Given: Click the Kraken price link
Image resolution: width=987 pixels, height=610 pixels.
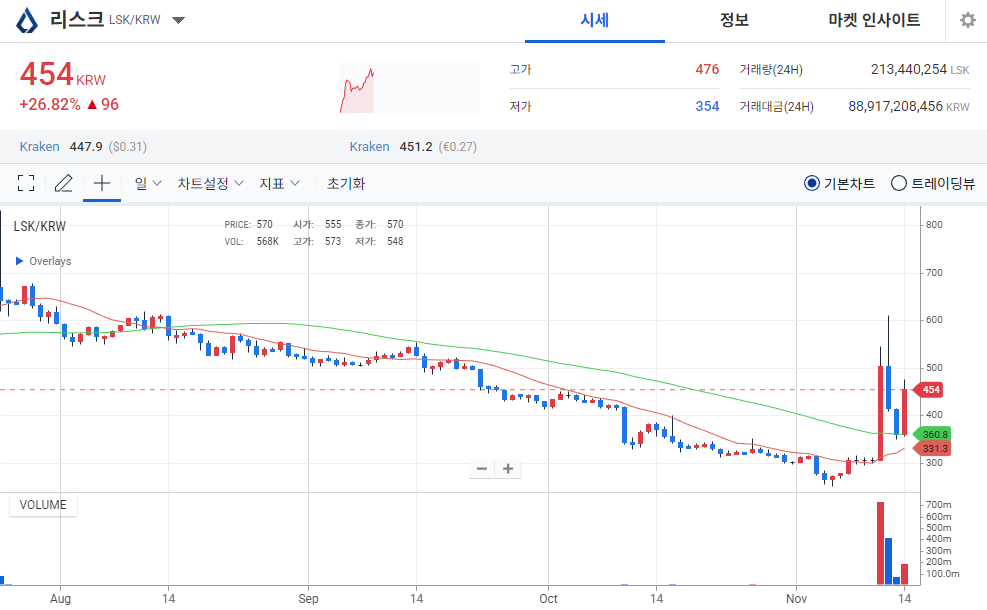Looking at the screenshot, I should point(39,146).
